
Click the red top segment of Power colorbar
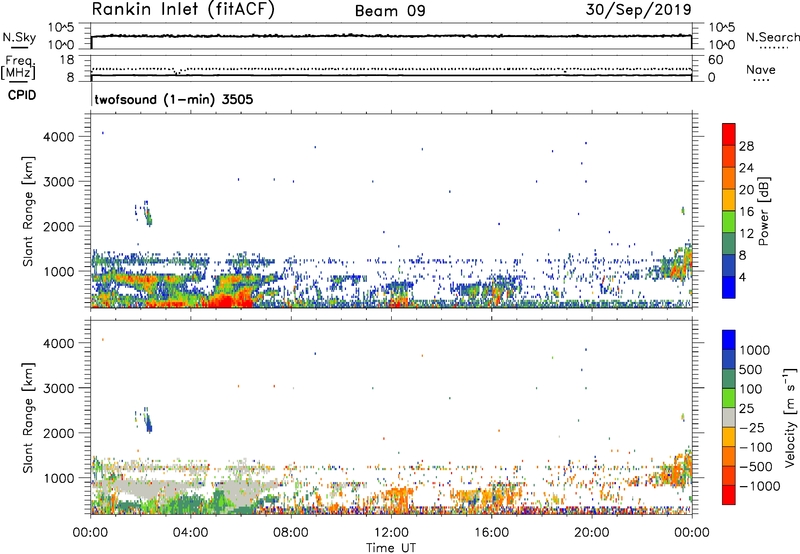(x=729, y=134)
